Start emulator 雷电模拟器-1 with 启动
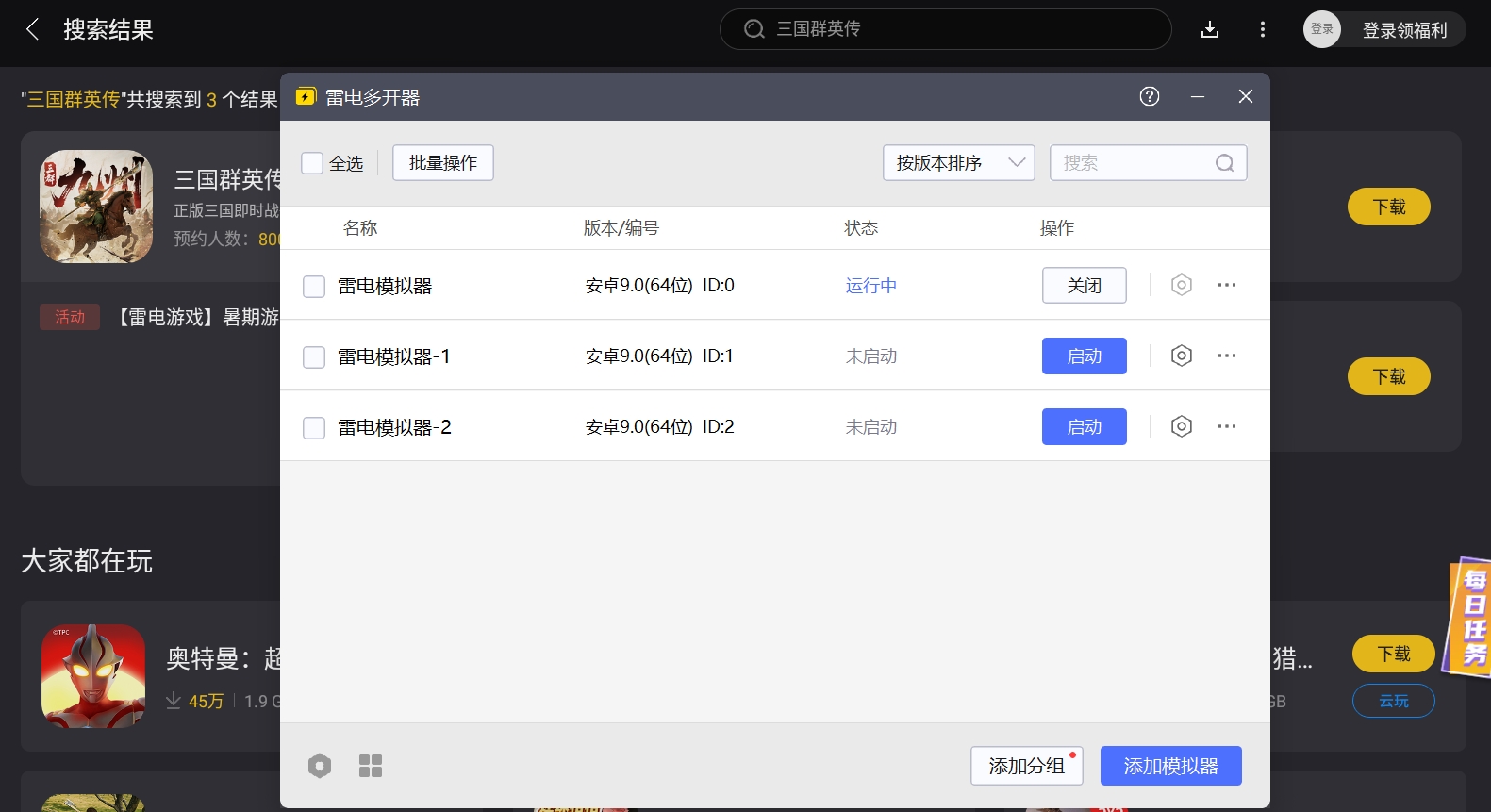 pos(1085,356)
